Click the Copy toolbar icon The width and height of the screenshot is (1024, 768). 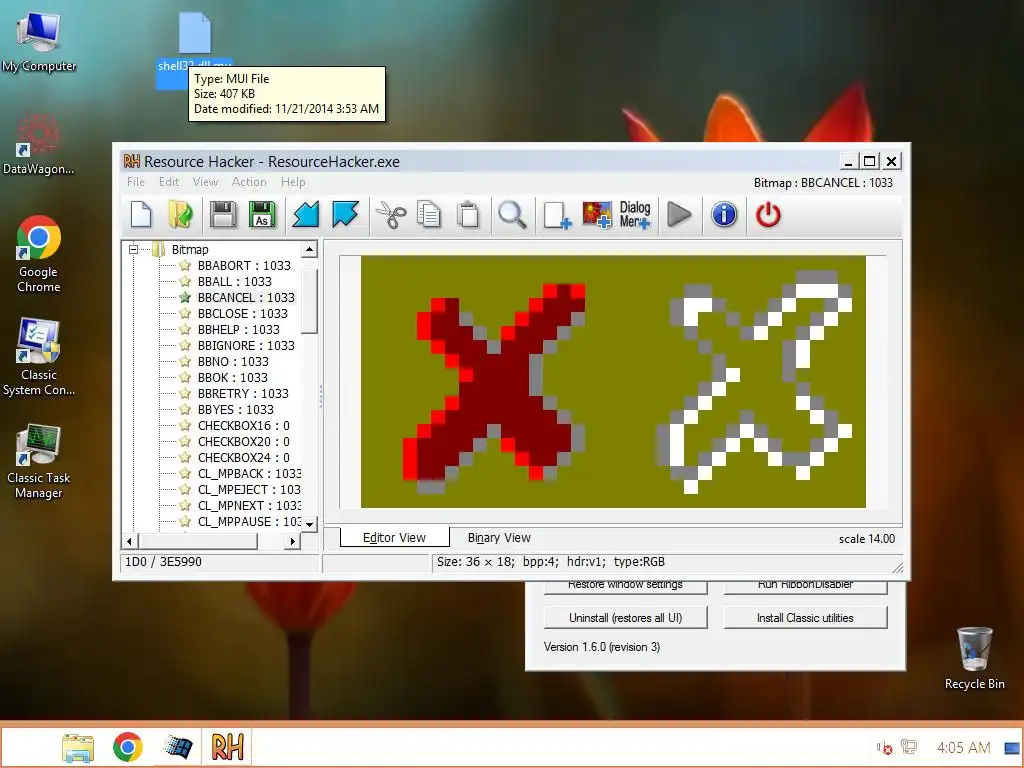point(428,215)
